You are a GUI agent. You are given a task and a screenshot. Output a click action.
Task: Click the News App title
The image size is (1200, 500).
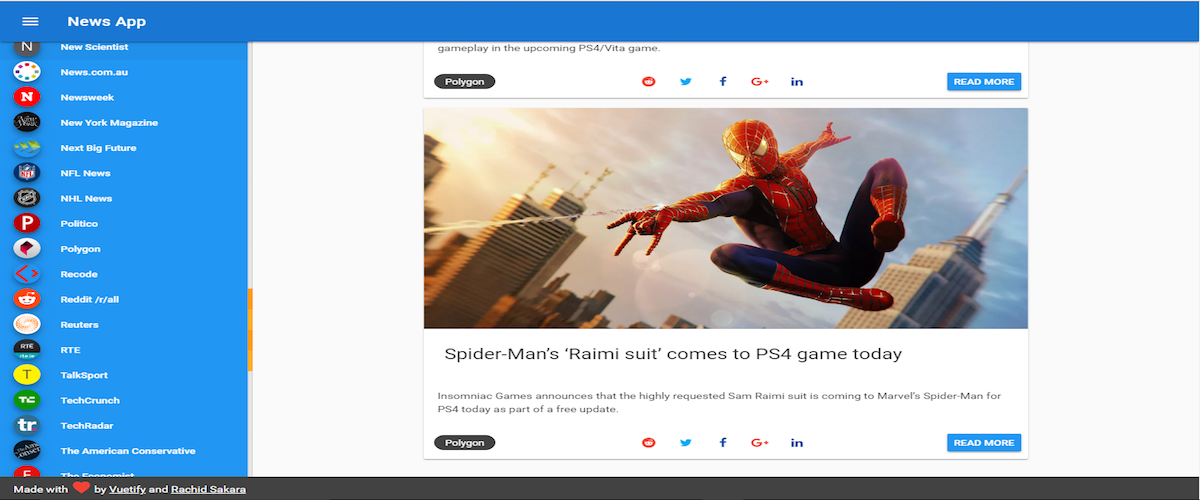click(x=106, y=21)
